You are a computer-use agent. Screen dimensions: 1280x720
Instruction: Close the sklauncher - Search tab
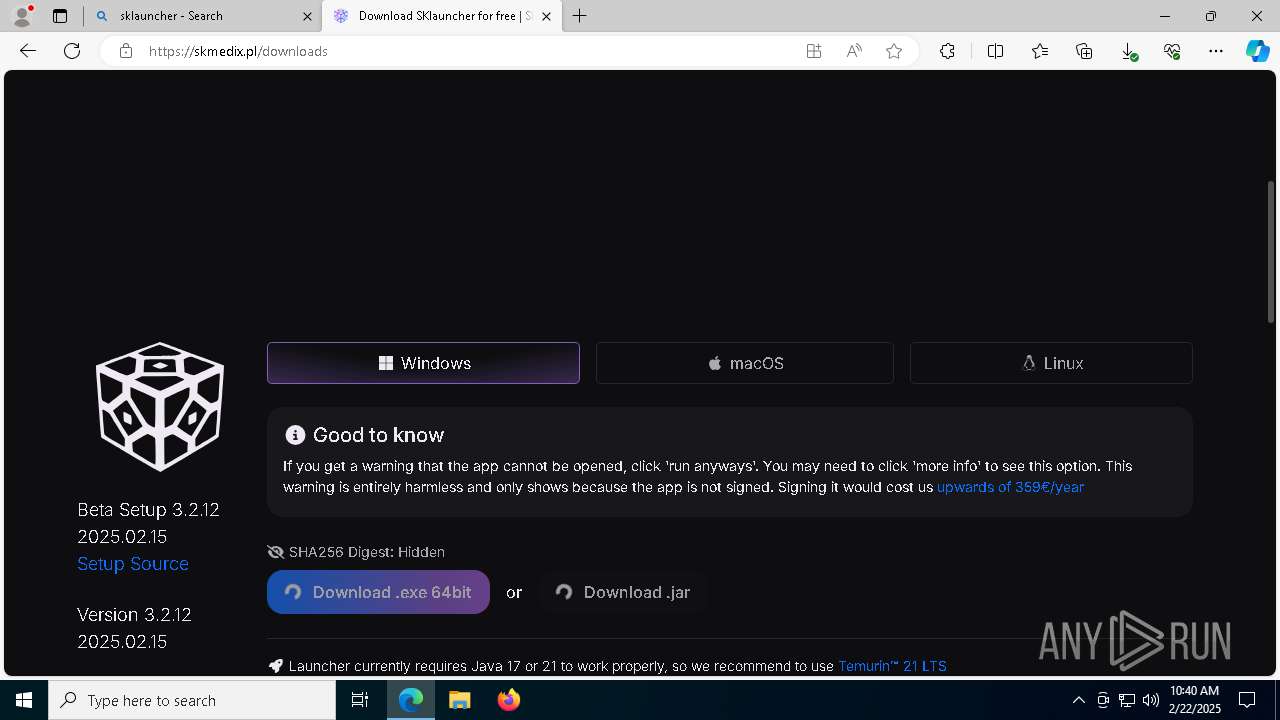tap(308, 16)
